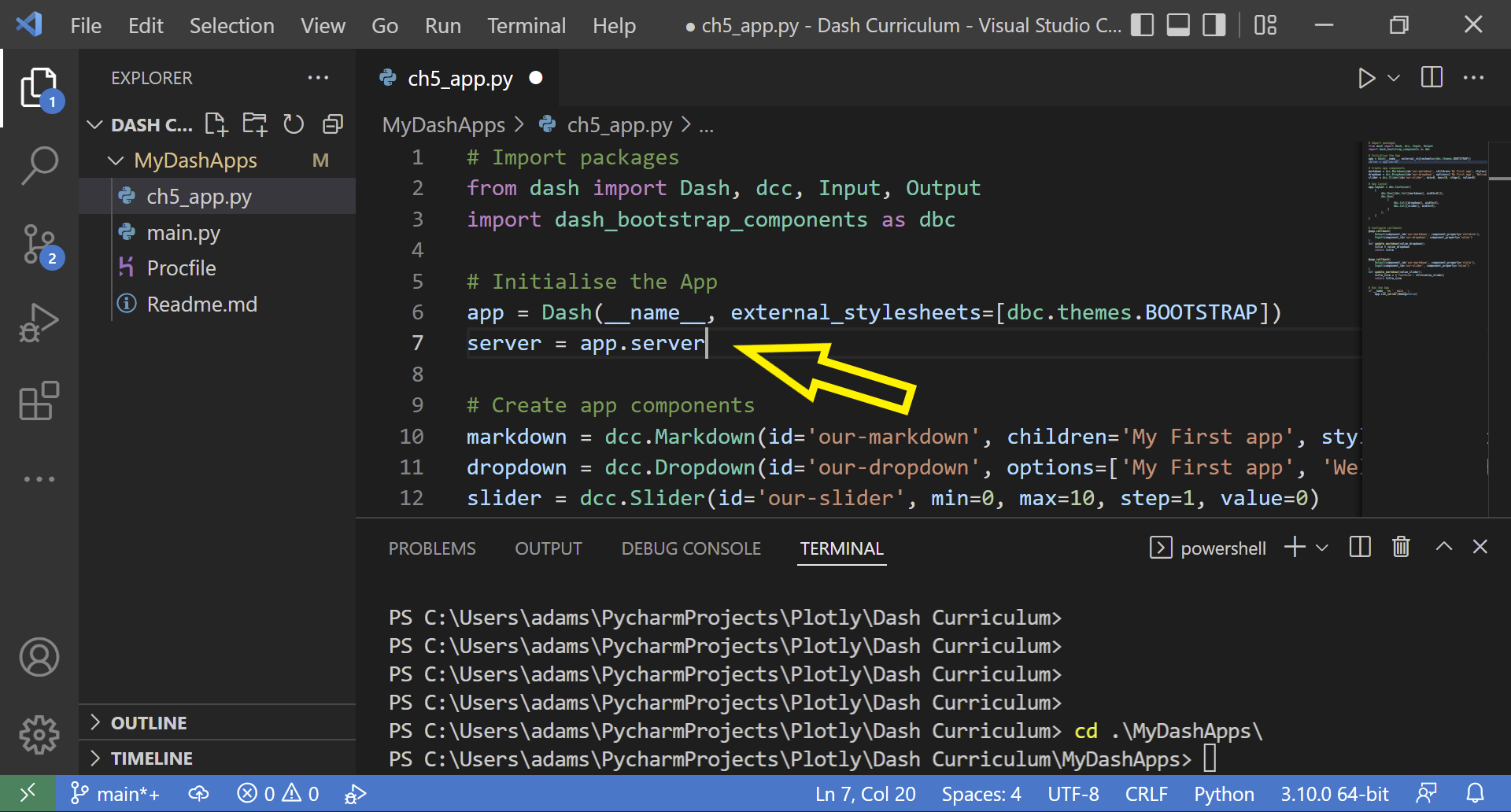This screenshot has width=1511, height=812.
Task: Open the Source Control view
Action: [x=39, y=245]
